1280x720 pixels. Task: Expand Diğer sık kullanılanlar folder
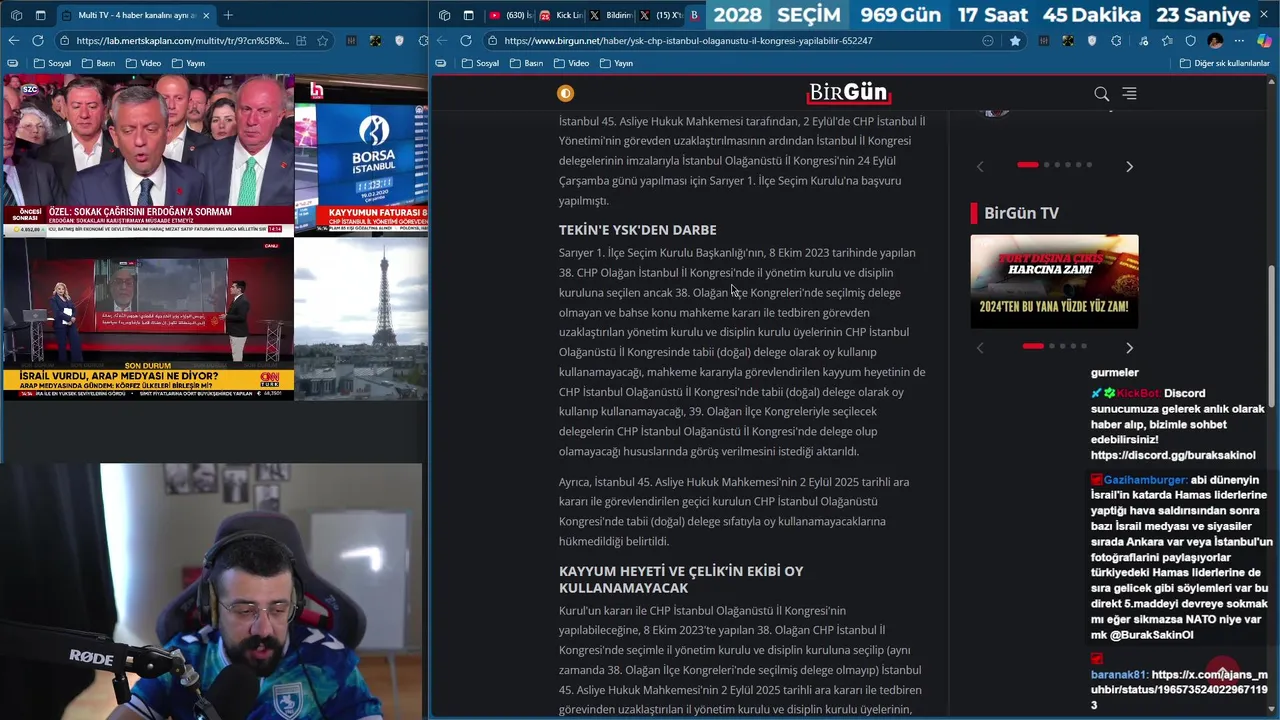click(x=1224, y=63)
